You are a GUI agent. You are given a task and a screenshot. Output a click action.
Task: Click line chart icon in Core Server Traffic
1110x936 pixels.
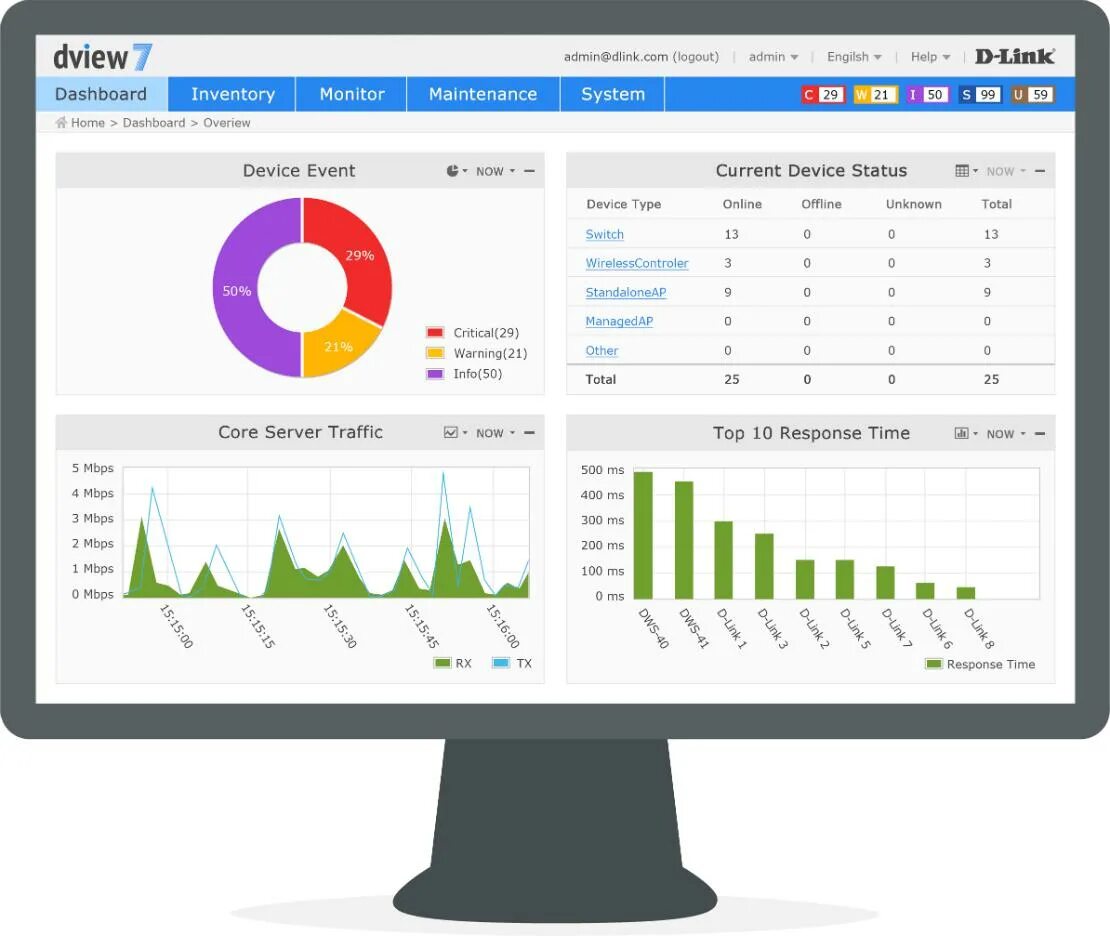click(451, 433)
